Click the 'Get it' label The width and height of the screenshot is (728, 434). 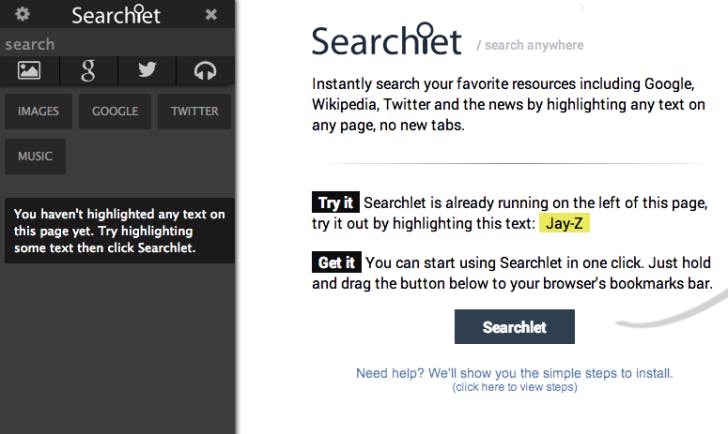point(336,263)
